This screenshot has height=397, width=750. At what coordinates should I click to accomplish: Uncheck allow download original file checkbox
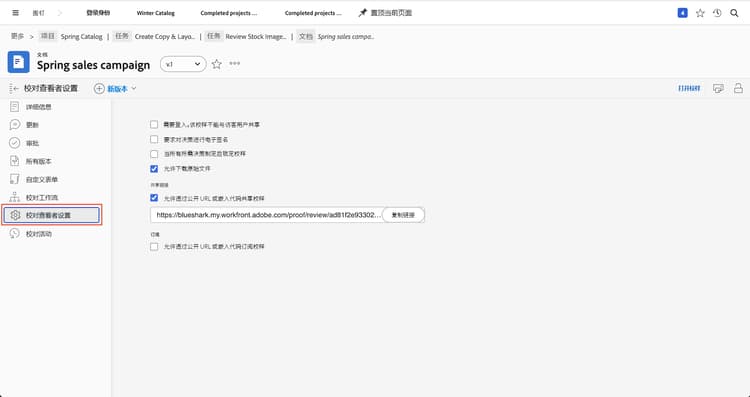(x=154, y=168)
